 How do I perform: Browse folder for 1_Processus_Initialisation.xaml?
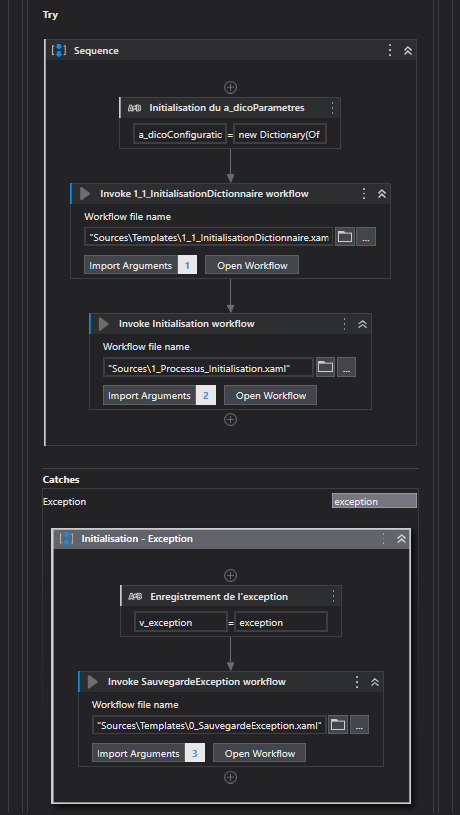325,367
